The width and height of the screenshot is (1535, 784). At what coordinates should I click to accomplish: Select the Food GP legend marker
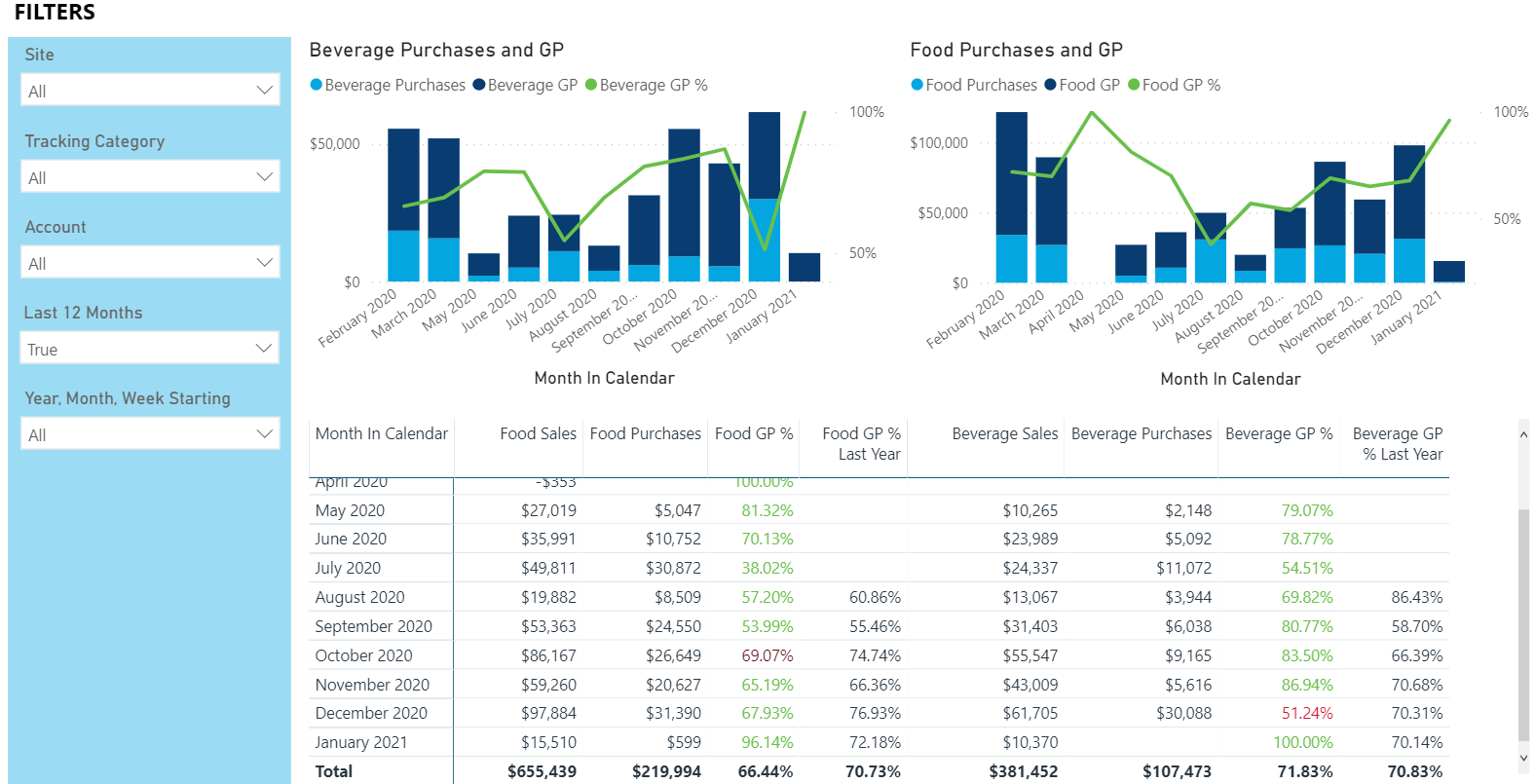(1050, 85)
